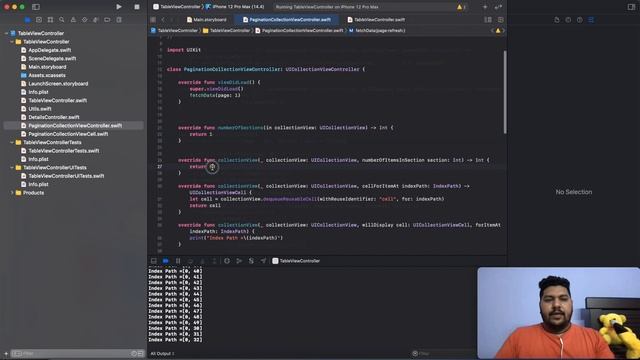Open the TableViewController project breadcrumb
640x360 pixels.
point(174,31)
